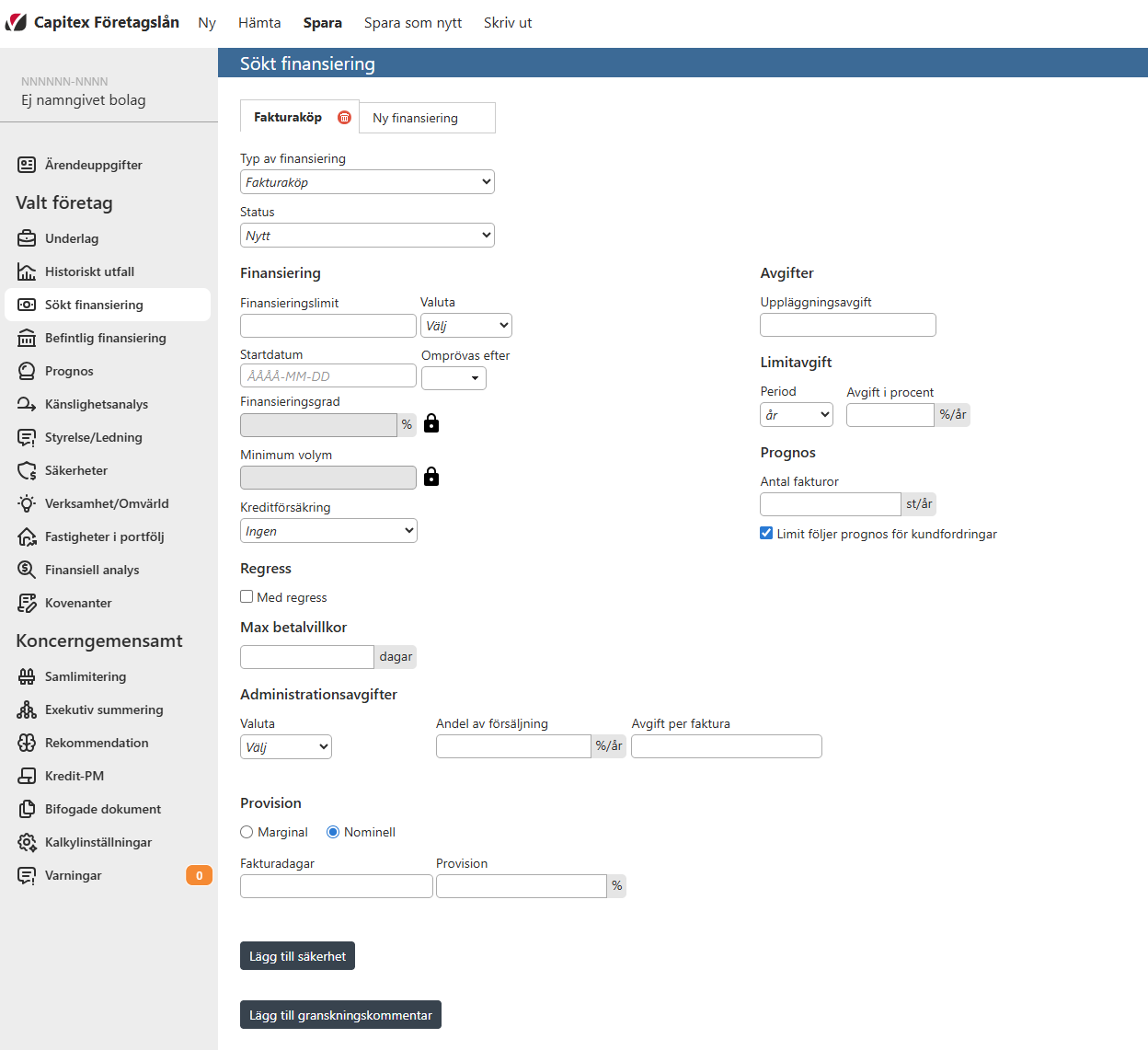Click the Fastigheter i portfölj house icon
Viewport: 1148px width, 1050px height.
pos(27,537)
